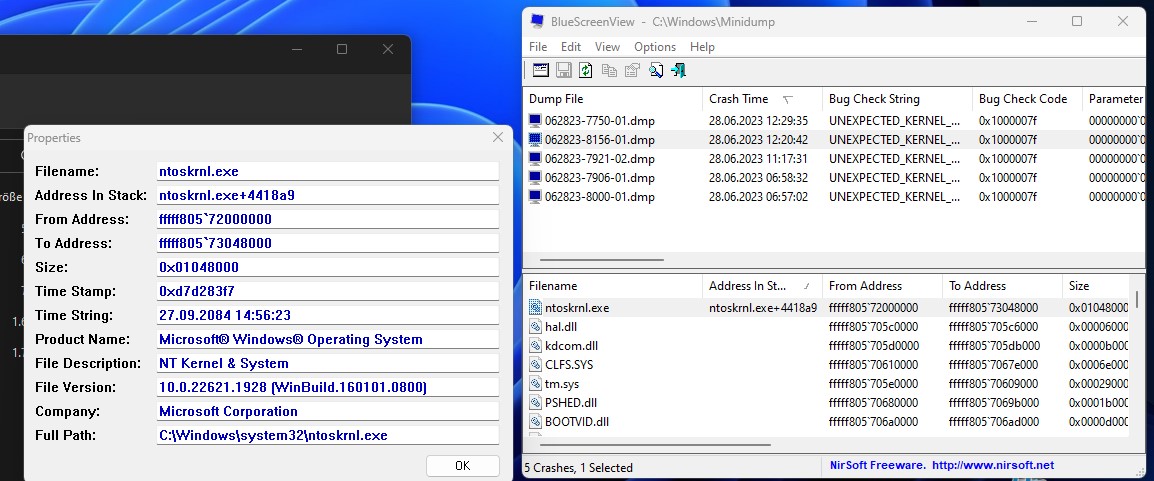Click the Full Path field
The height and width of the screenshot is (481, 1154).
(328, 435)
